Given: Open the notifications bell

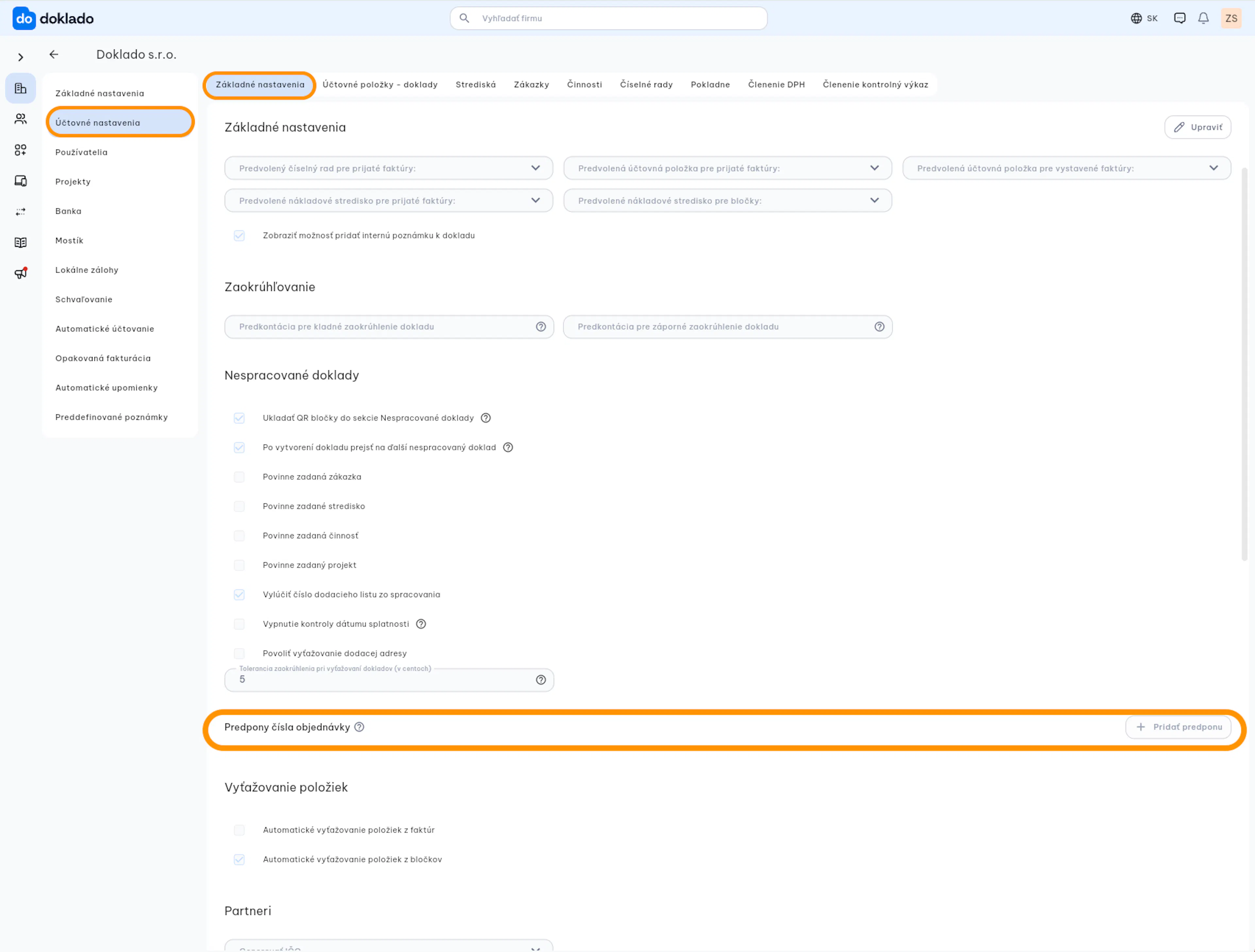Looking at the screenshot, I should [1203, 18].
